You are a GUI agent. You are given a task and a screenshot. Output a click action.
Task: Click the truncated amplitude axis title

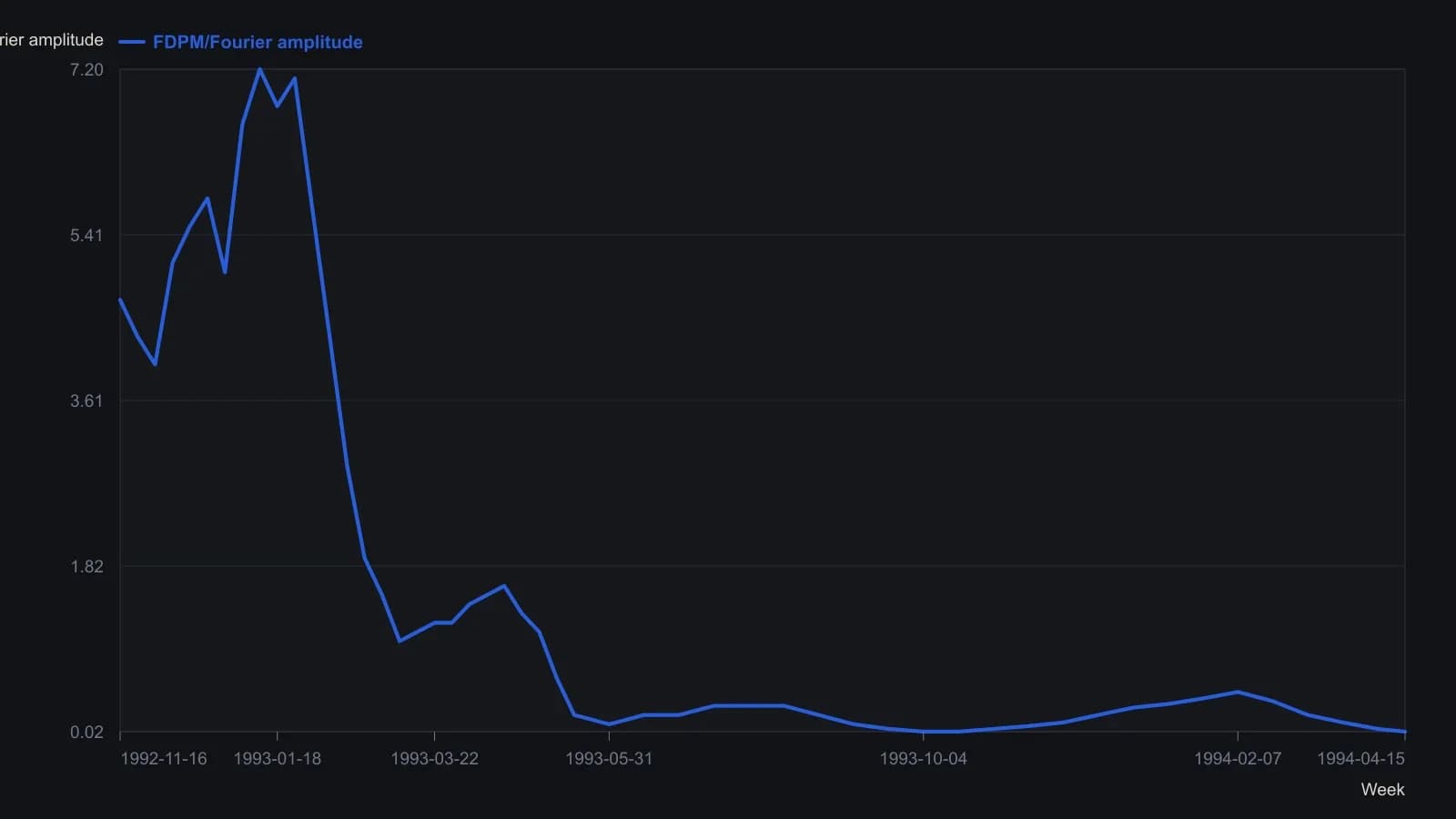(x=52, y=40)
